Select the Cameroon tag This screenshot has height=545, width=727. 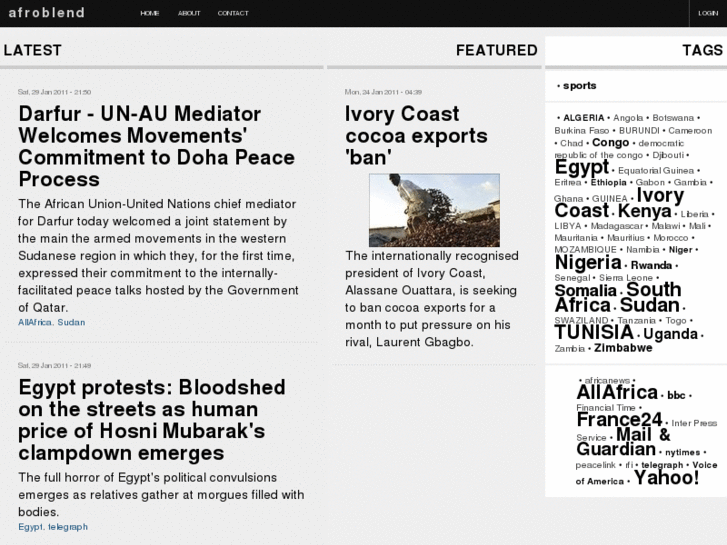690,131
